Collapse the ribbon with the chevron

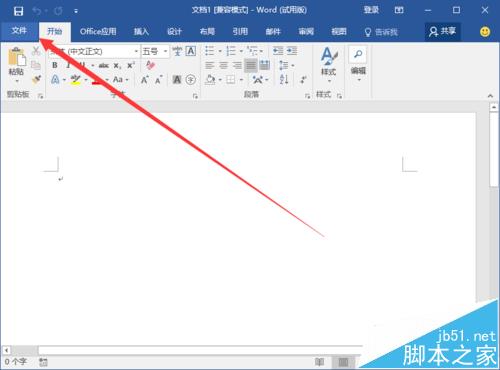(x=490, y=96)
